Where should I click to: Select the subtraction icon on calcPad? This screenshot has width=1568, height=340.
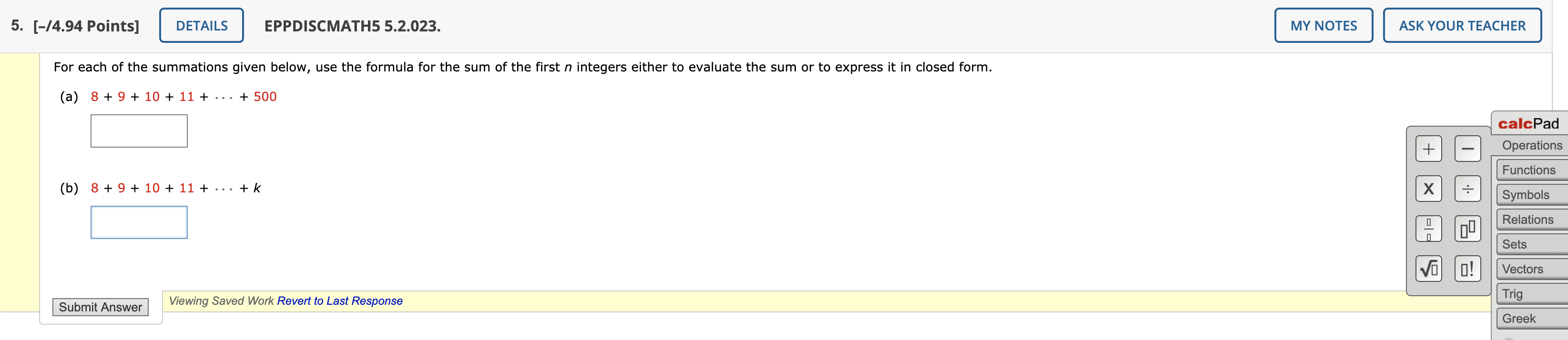tap(1467, 148)
